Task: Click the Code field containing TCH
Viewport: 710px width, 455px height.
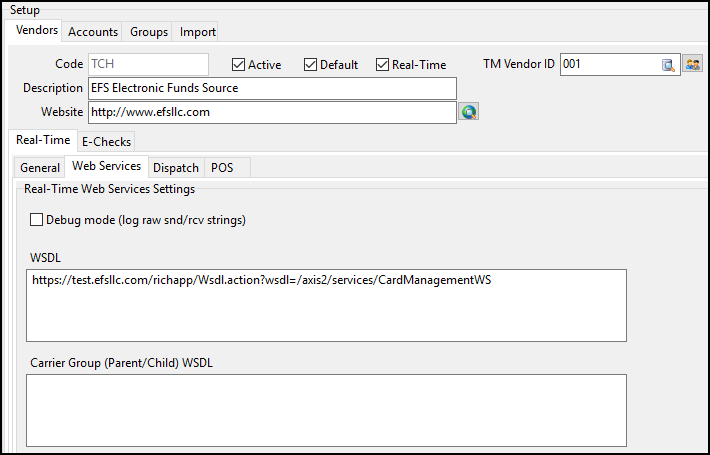Action: point(149,64)
